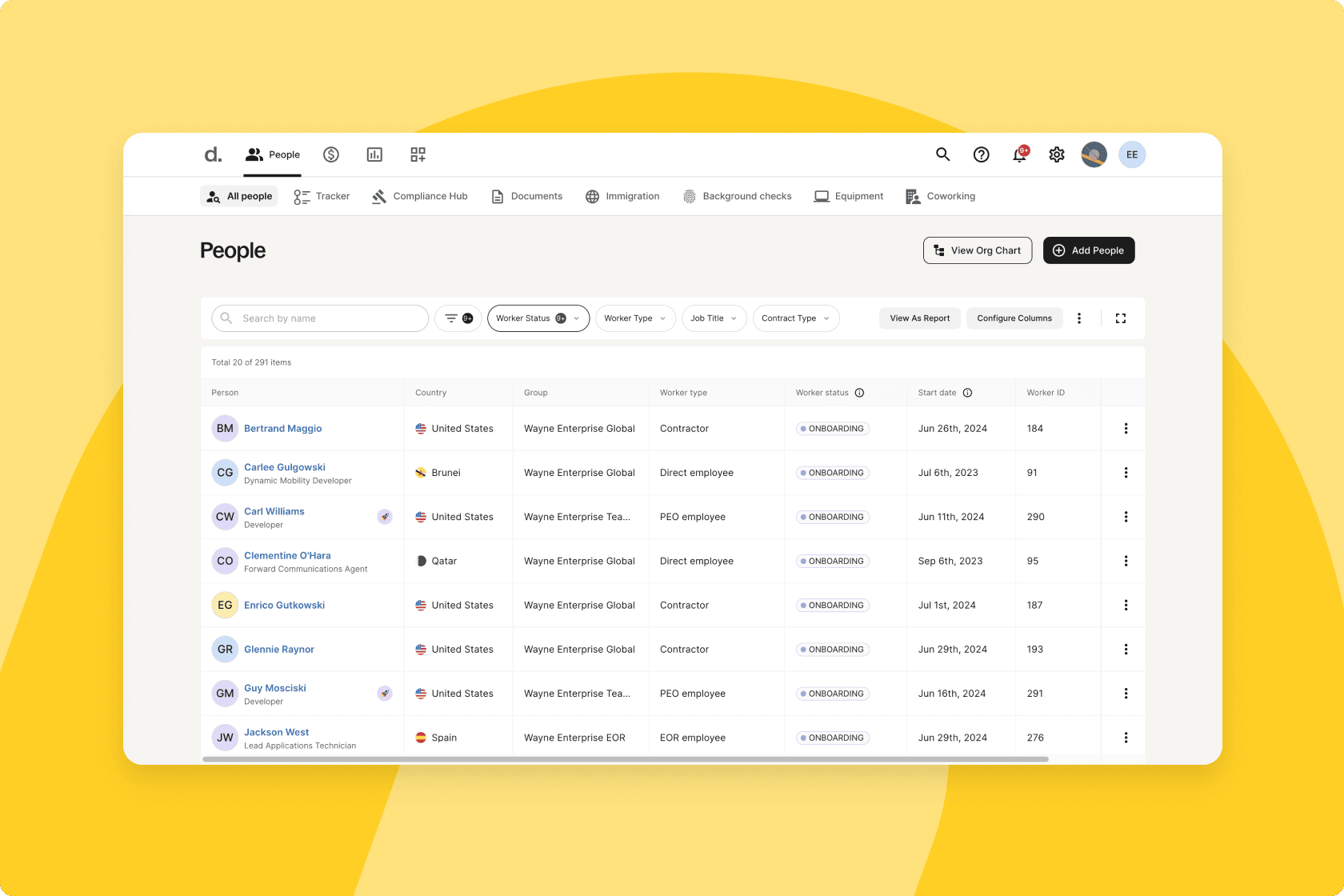
Task: Open the analytics chart icon in top navigation
Action: (374, 154)
